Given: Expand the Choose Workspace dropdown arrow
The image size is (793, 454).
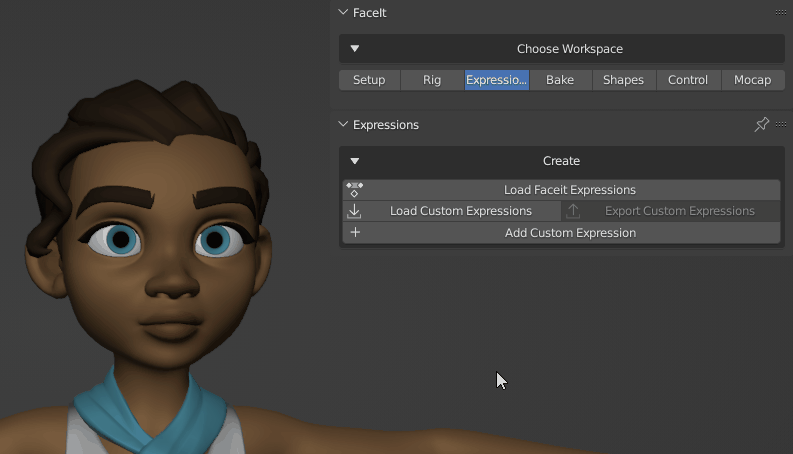Looking at the screenshot, I should tap(354, 49).
